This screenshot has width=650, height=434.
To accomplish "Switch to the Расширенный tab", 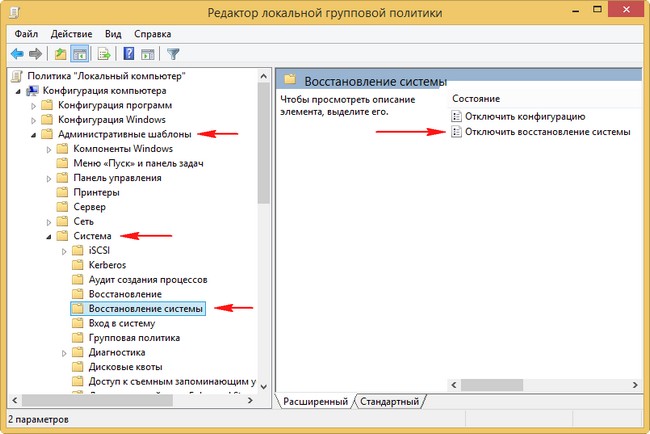I will [x=315, y=401].
